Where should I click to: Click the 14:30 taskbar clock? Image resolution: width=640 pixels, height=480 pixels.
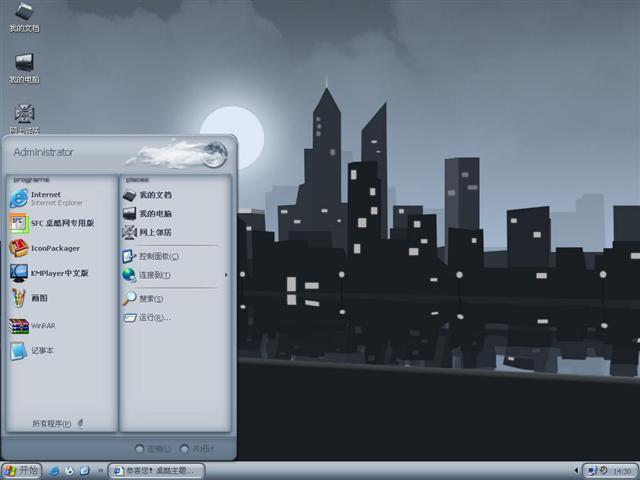pos(622,471)
